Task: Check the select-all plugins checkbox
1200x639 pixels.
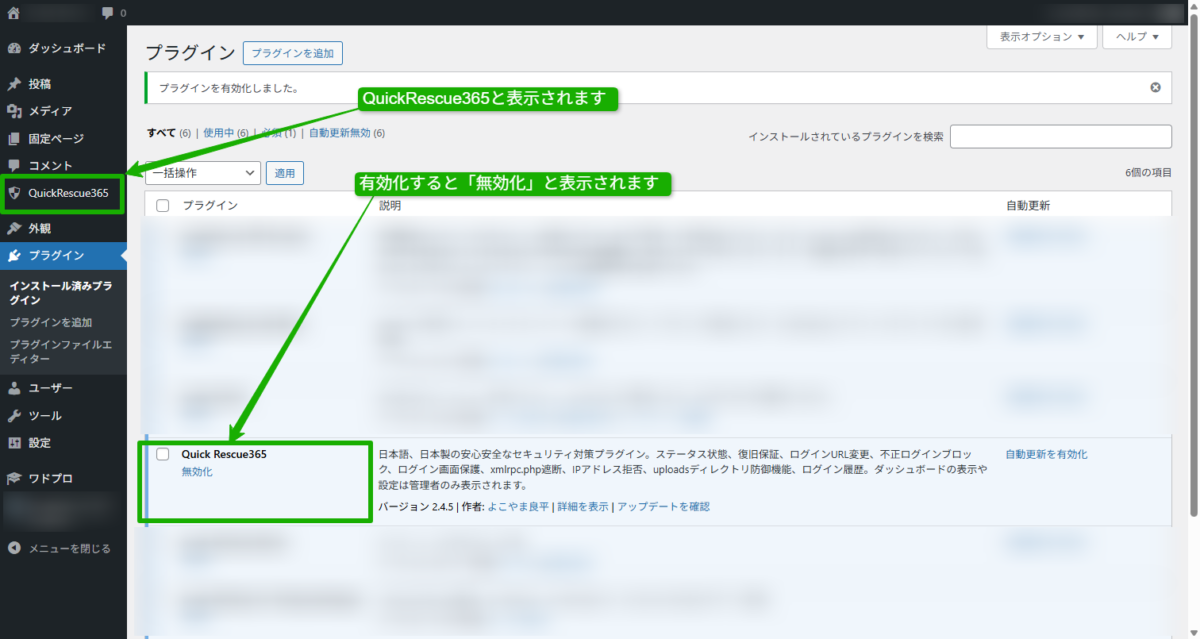Action: click(x=162, y=203)
